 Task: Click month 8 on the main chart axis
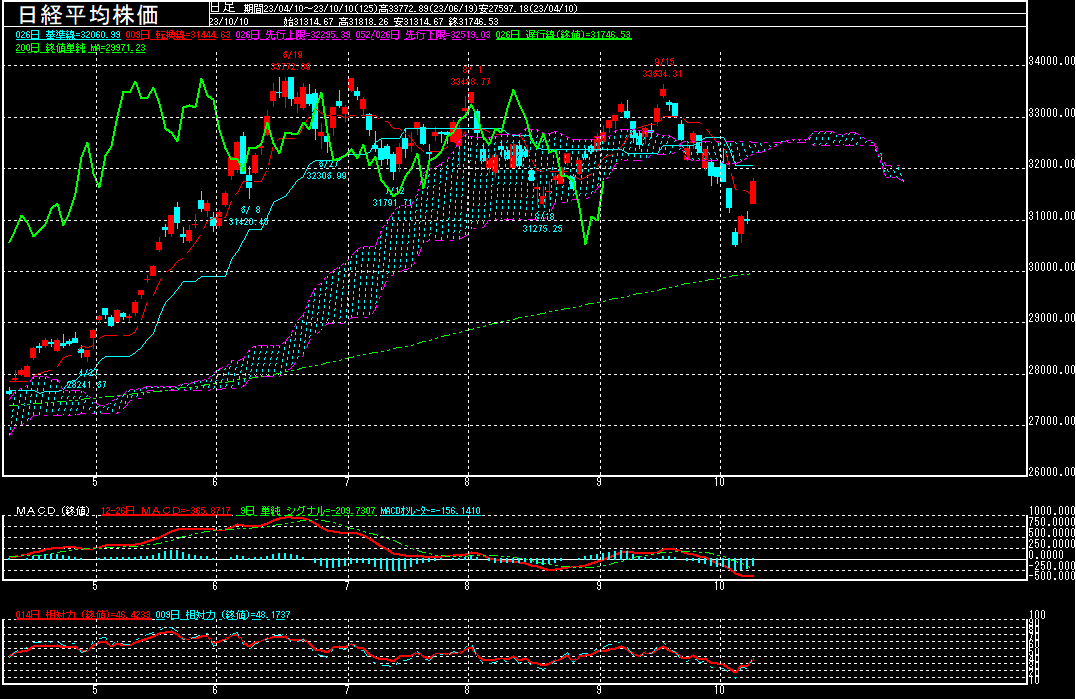467,482
